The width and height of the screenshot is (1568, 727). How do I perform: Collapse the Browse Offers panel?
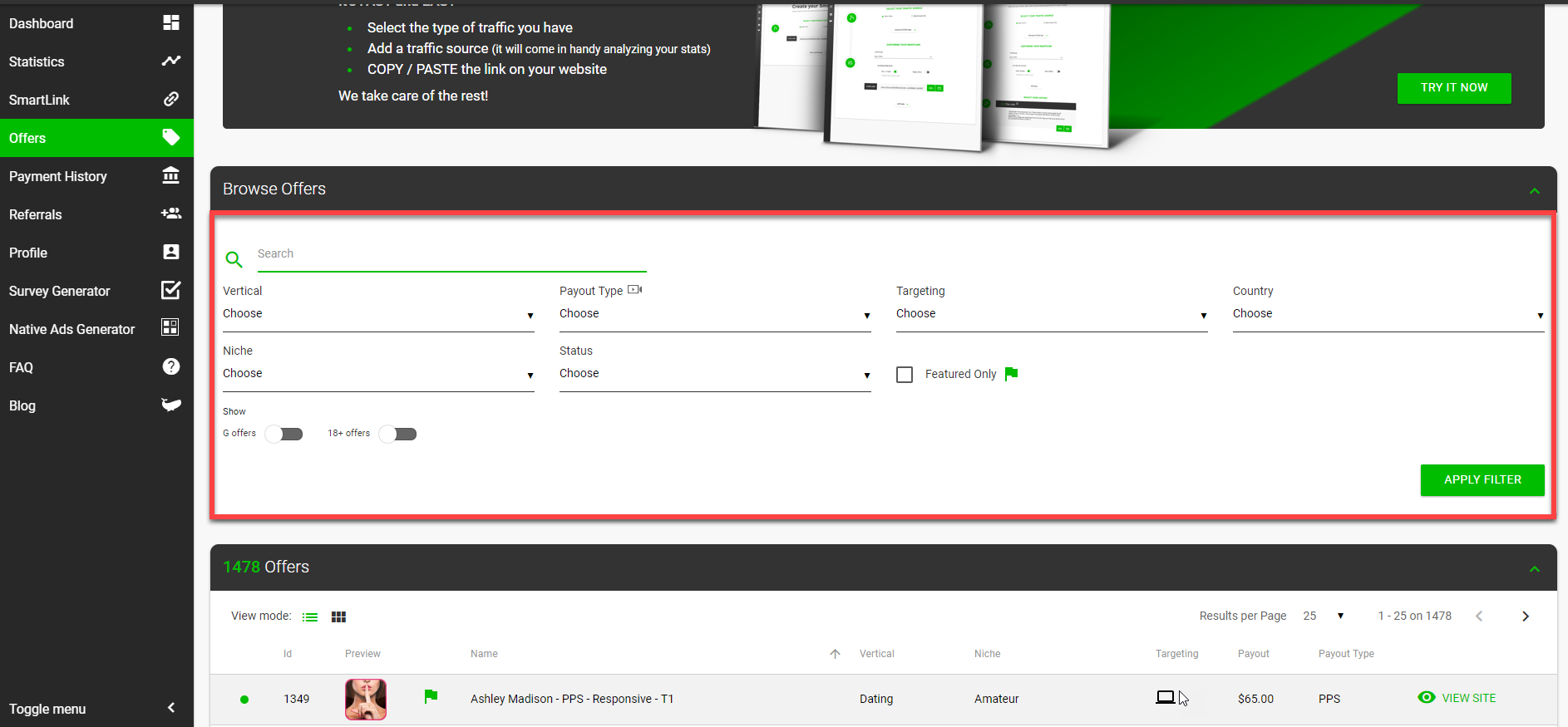point(1535,191)
